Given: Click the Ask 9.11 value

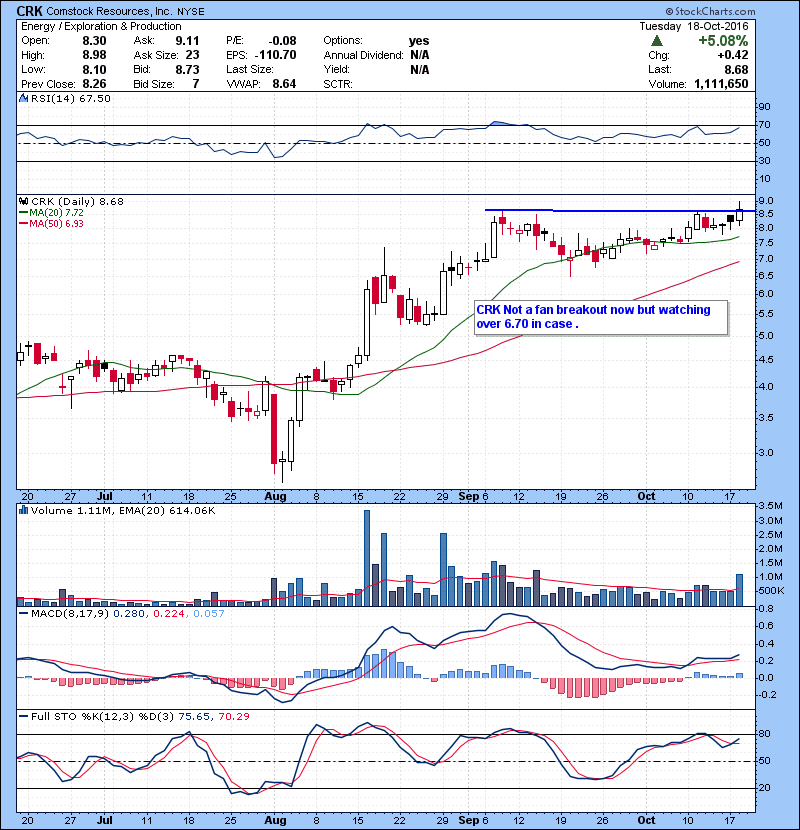Looking at the screenshot, I should [187, 41].
